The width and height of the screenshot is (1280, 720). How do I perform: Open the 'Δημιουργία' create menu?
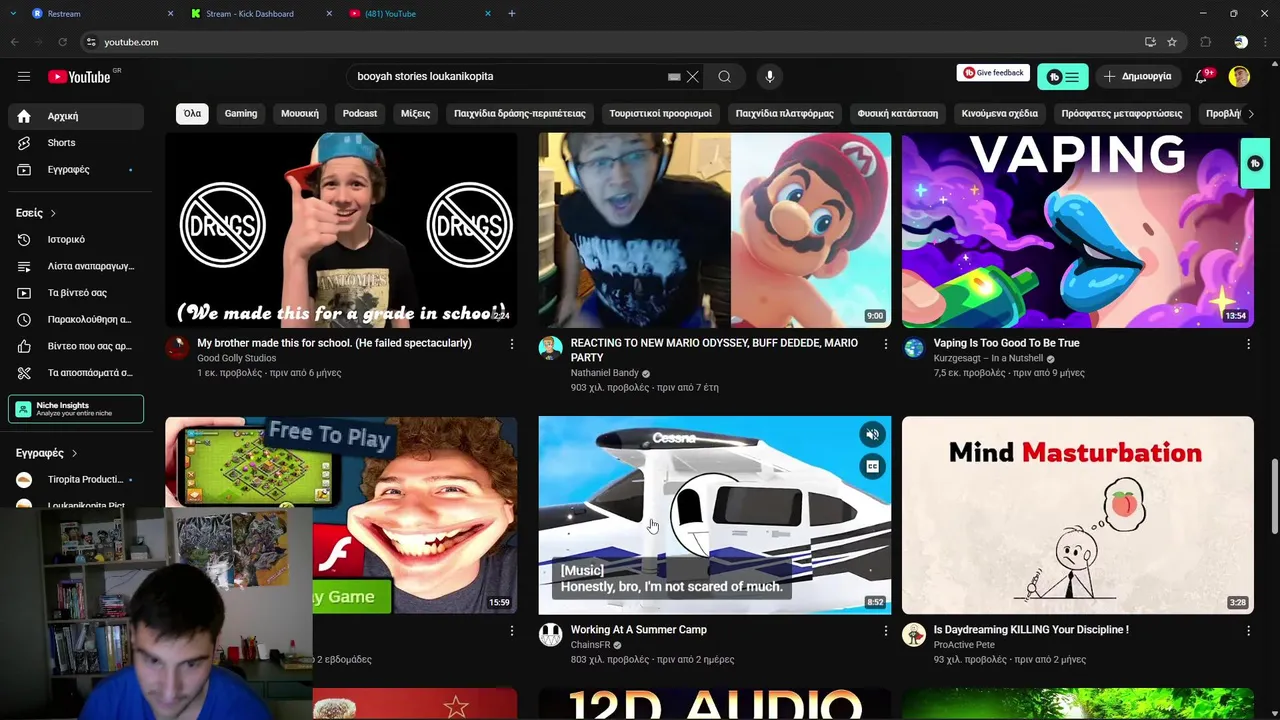tap(1137, 76)
